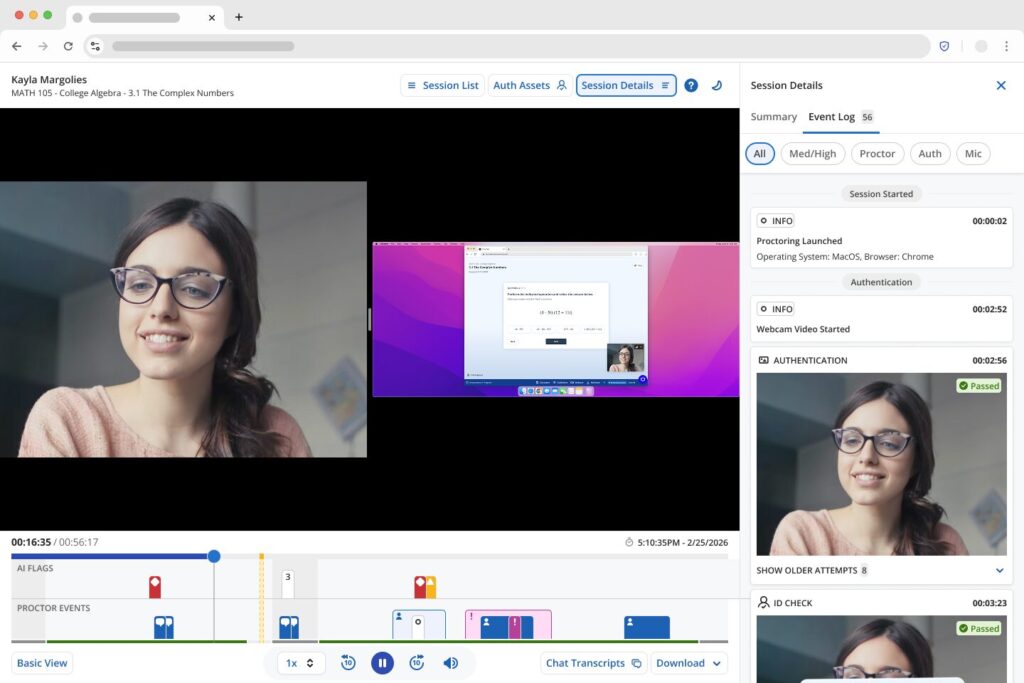Image resolution: width=1024 pixels, height=683 pixels.
Task: Click the 5:10:35PM - 2/25/2026 timestamp
Action: [682, 543]
